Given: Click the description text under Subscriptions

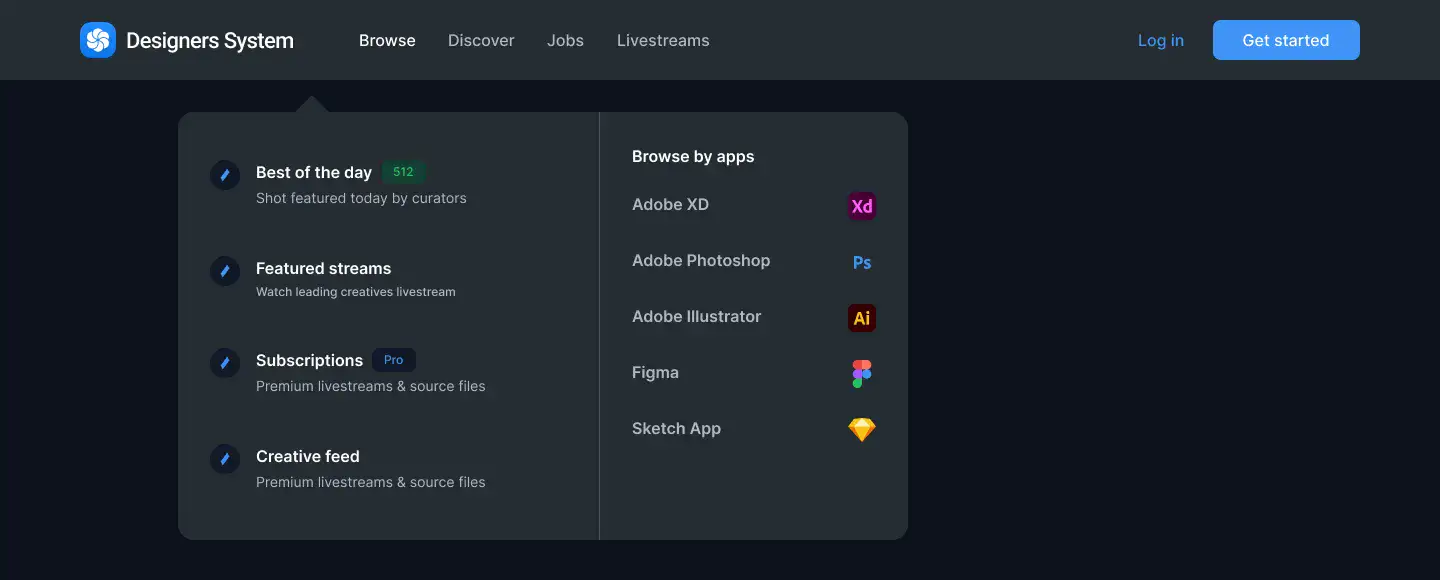Looking at the screenshot, I should click(x=371, y=386).
